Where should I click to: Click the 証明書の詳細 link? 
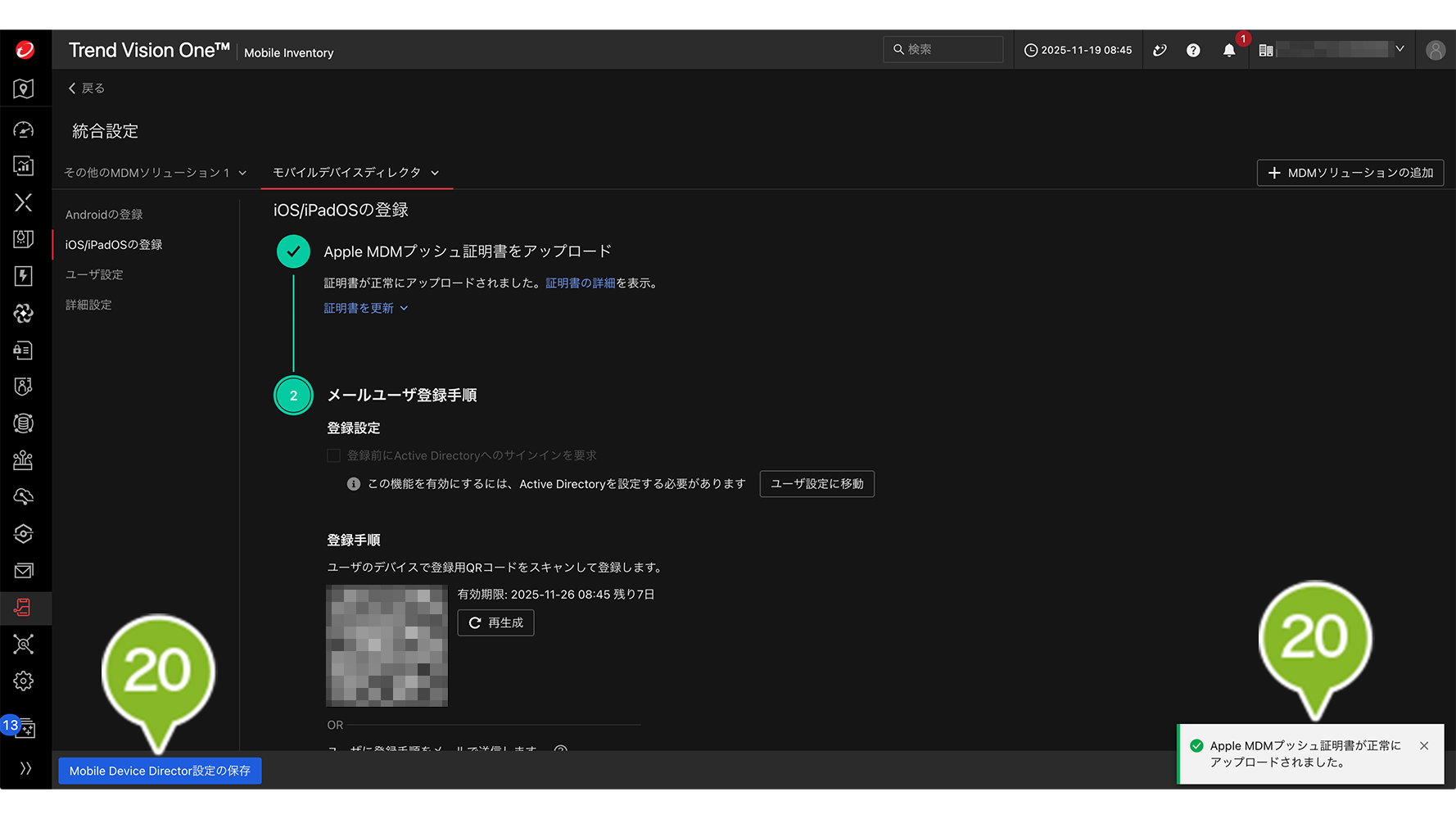coord(580,283)
